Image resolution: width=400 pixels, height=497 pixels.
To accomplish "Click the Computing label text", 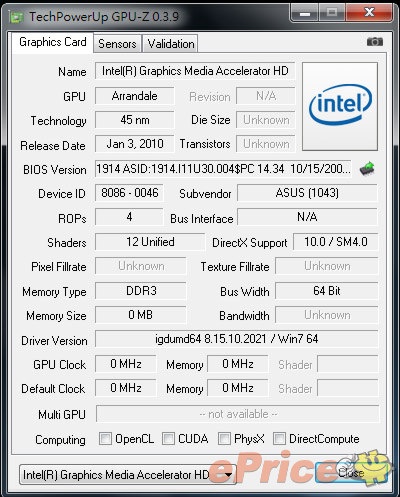I will point(60,440).
